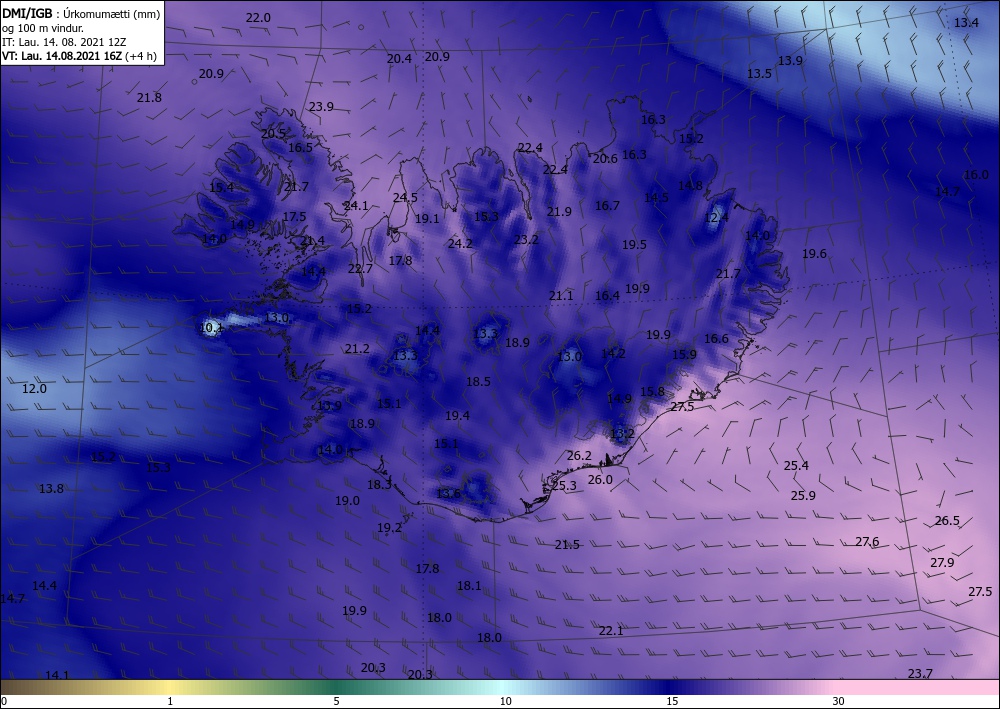Click the color scale label '5'
Viewport: 1000px width, 709px height.
[336, 701]
